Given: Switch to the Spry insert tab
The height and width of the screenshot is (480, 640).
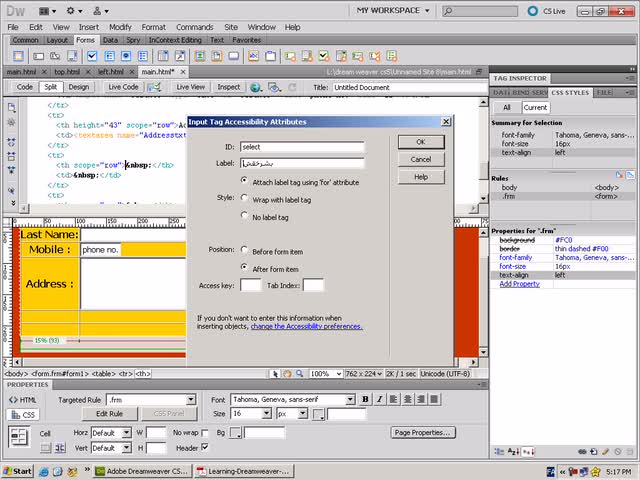Looking at the screenshot, I should 133,40.
